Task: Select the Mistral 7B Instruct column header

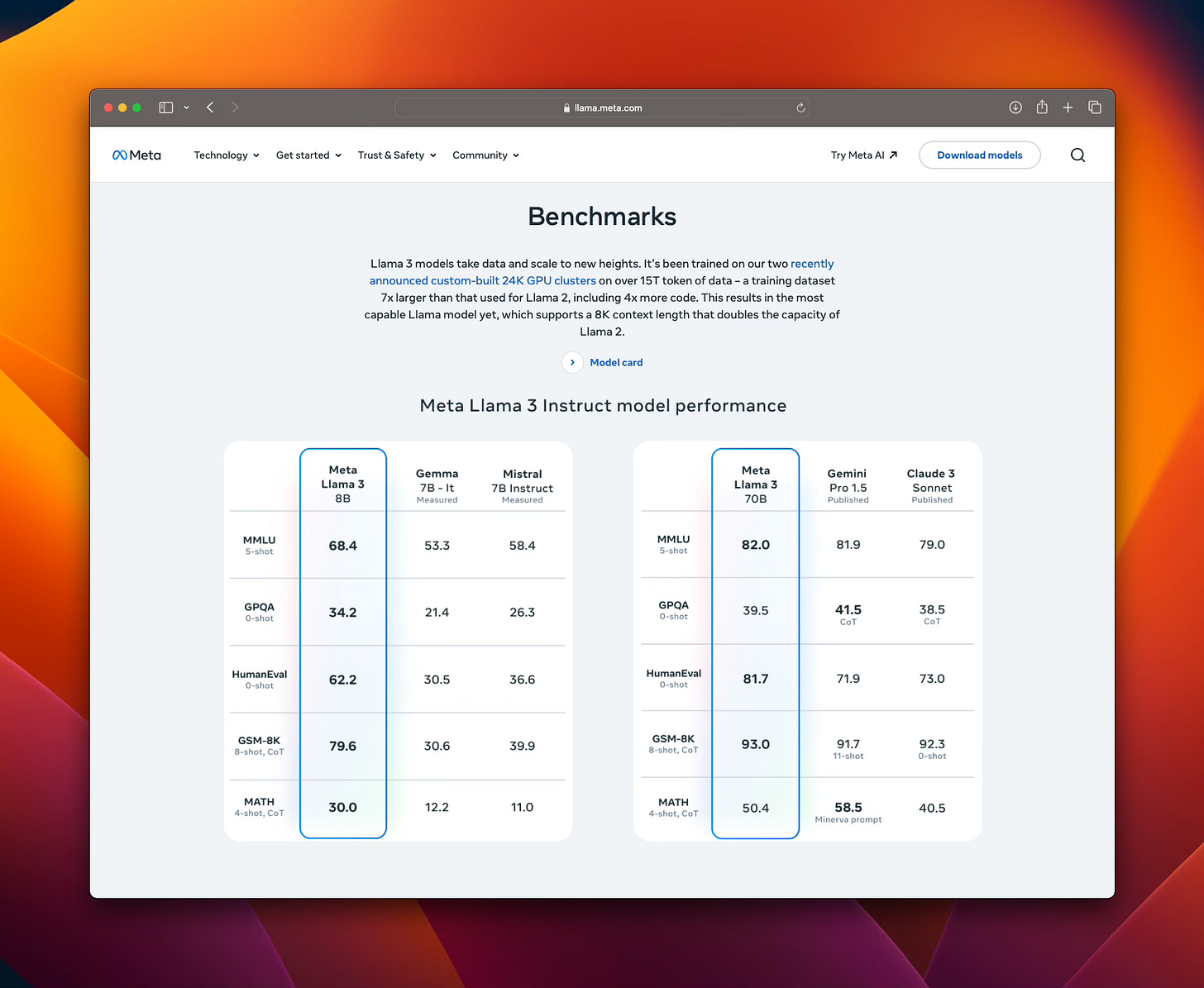Action: (x=523, y=485)
